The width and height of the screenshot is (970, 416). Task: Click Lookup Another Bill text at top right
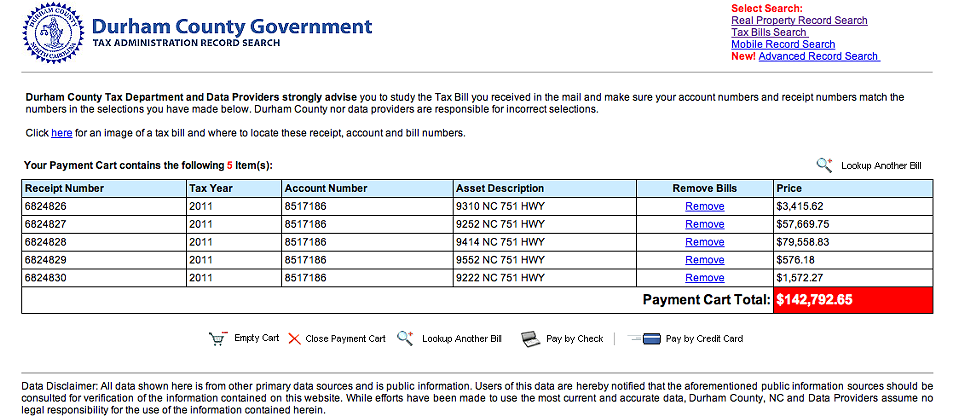[881, 166]
